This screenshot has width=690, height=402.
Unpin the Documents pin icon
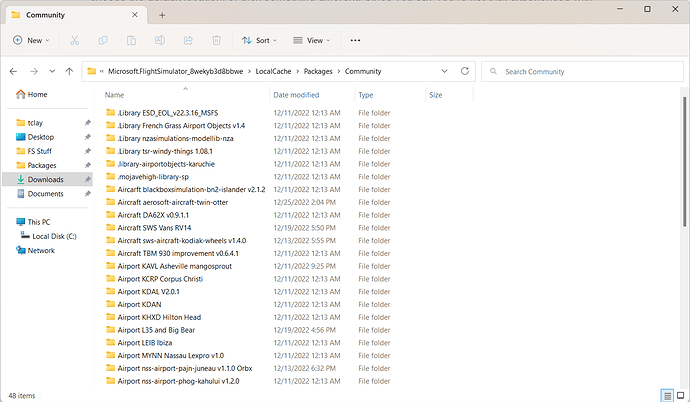[88, 194]
